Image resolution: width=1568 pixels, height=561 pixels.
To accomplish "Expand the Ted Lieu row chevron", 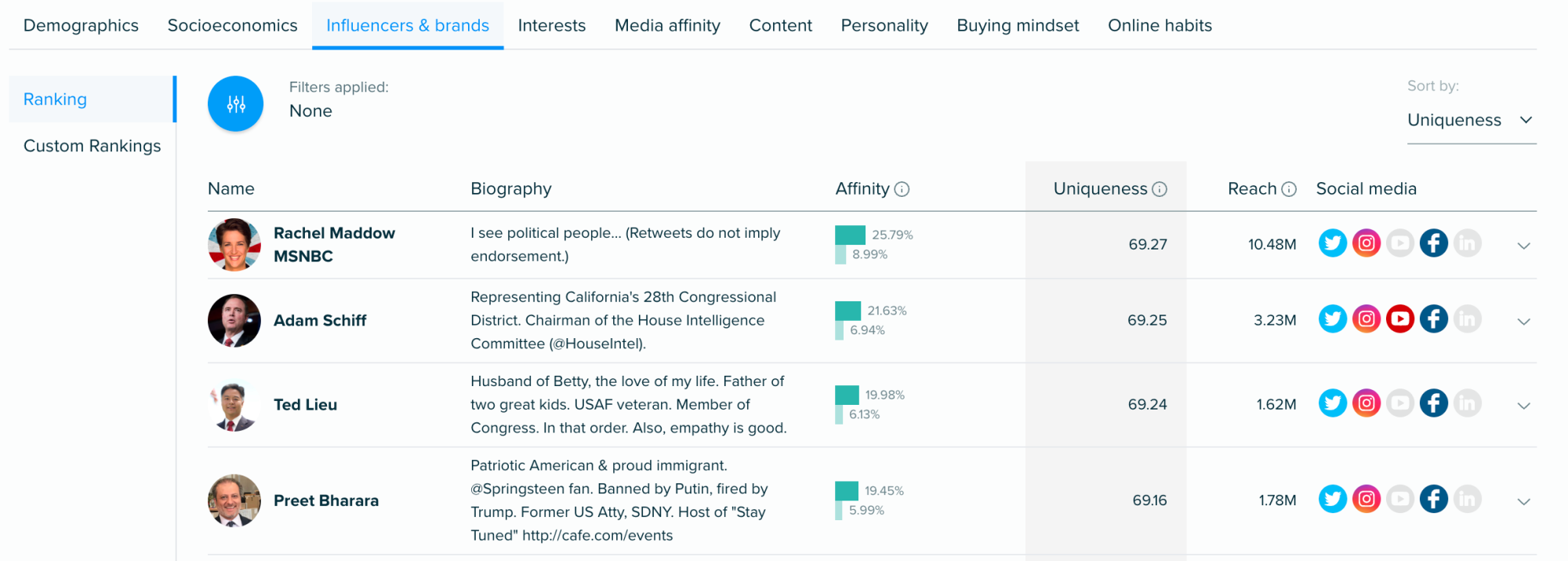I will pyautogui.click(x=1523, y=406).
